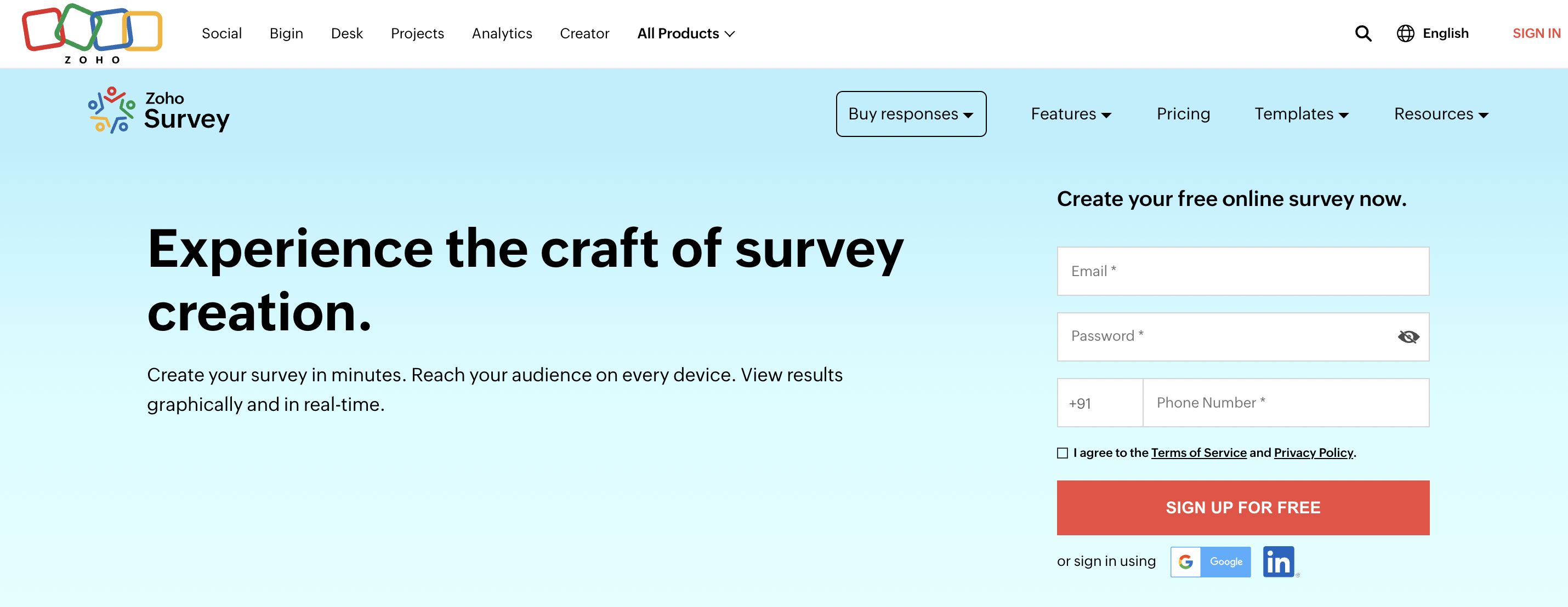Go to Social in top nav
Screen dimensions: 1568x607
click(x=221, y=33)
